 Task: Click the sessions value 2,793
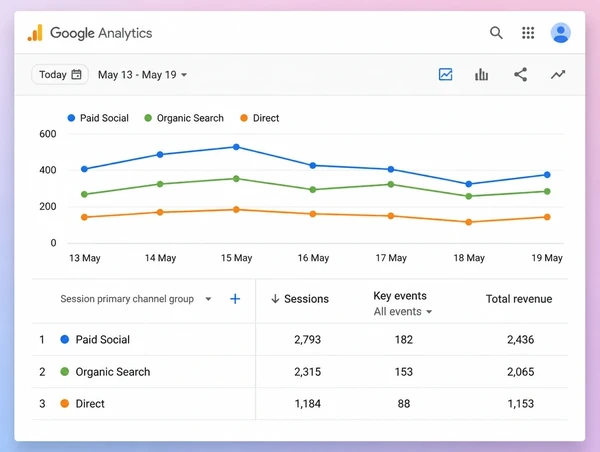[308, 339]
